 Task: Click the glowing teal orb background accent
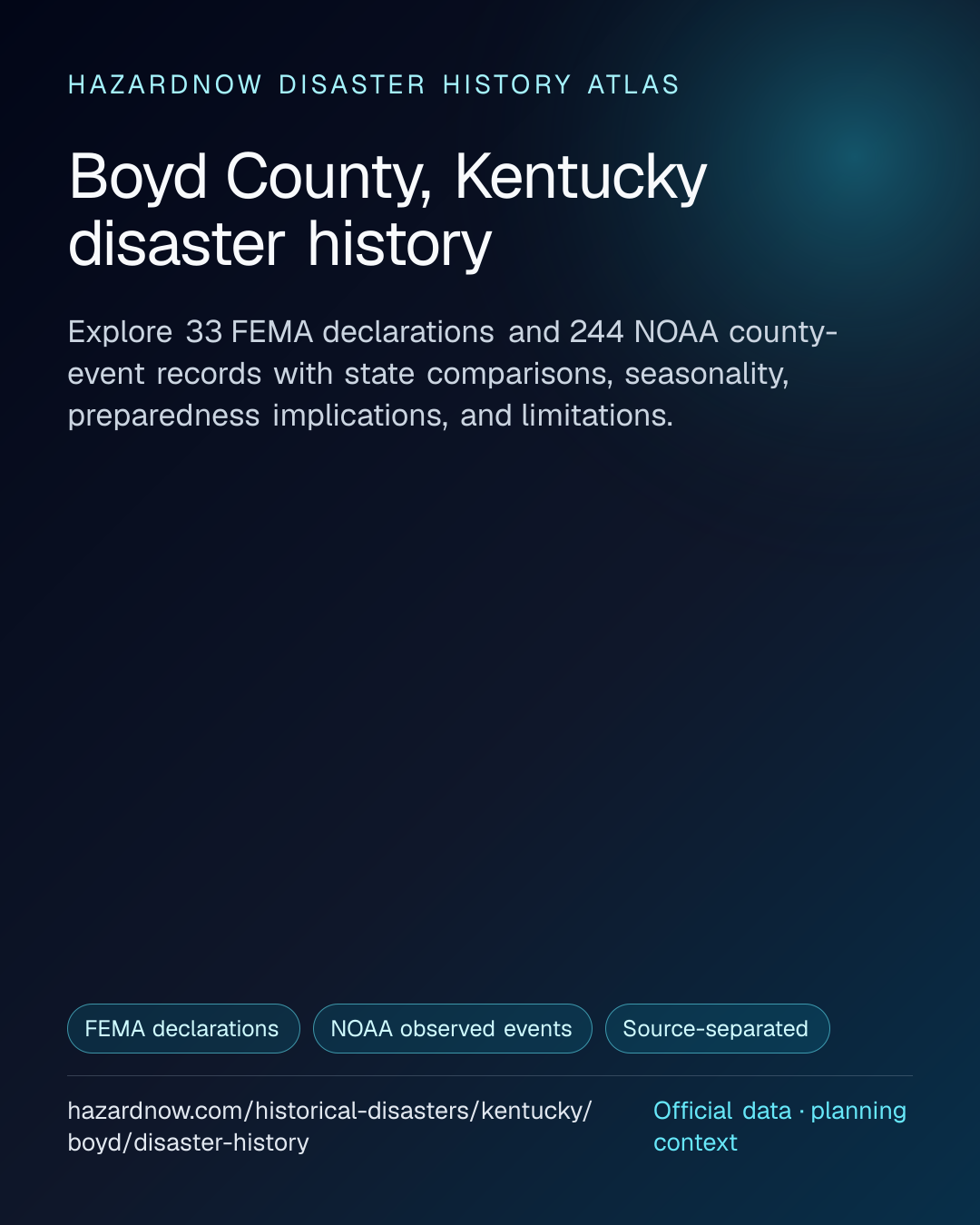pos(853,156)
